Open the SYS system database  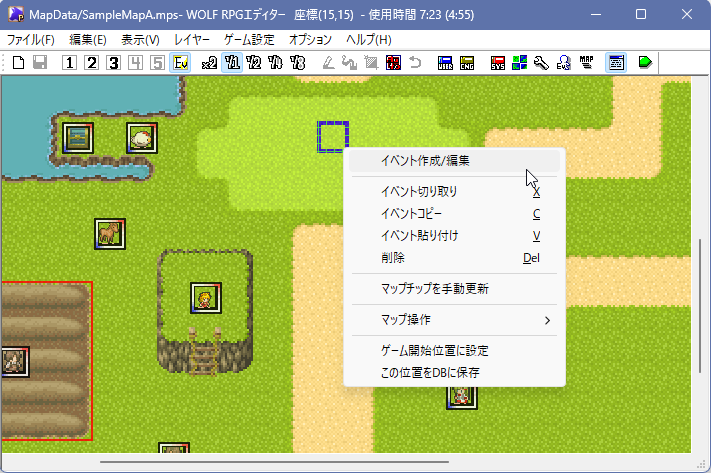click(x=497, y=63)
